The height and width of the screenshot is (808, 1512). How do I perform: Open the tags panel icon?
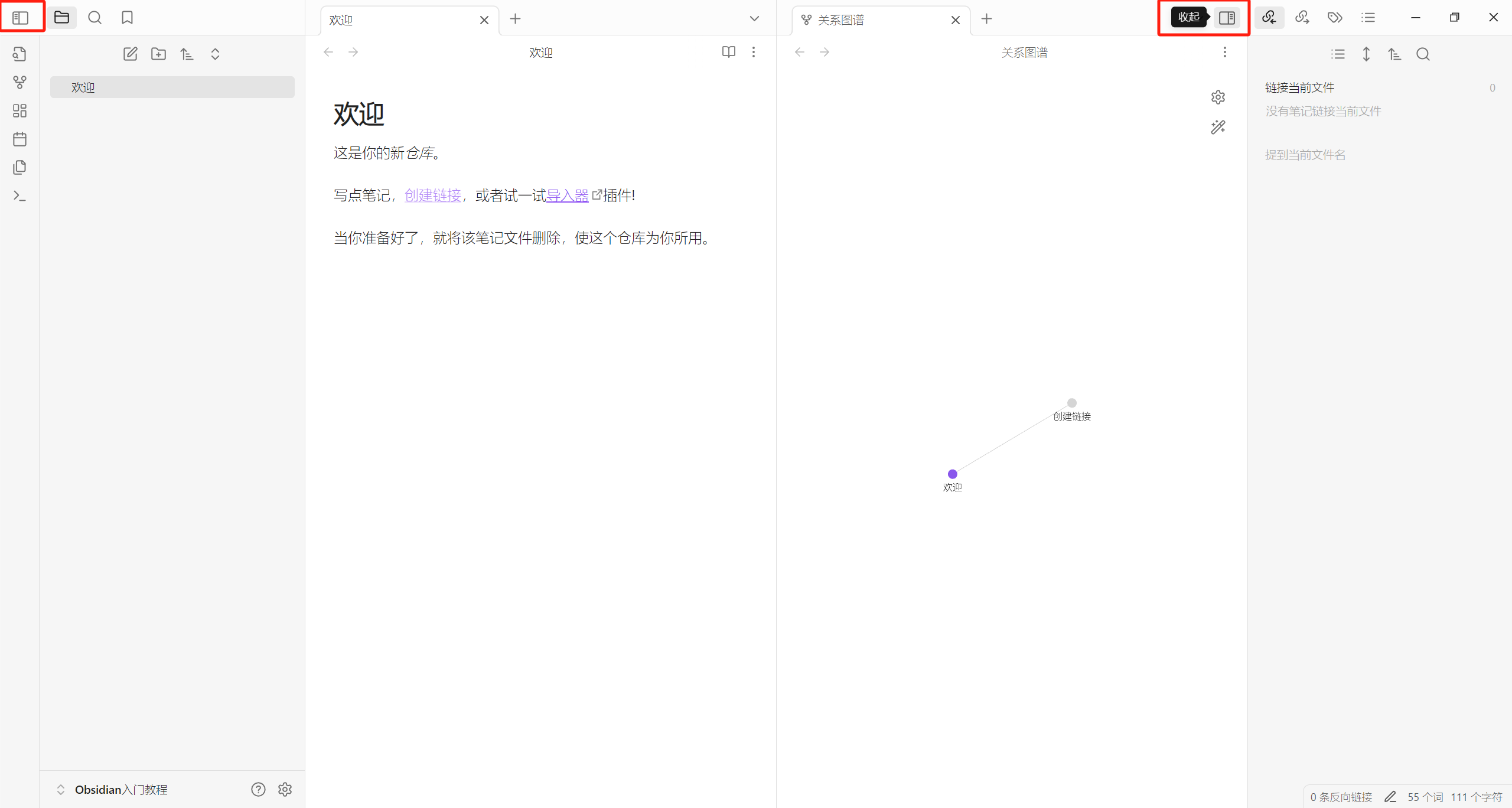(1335, 18)
